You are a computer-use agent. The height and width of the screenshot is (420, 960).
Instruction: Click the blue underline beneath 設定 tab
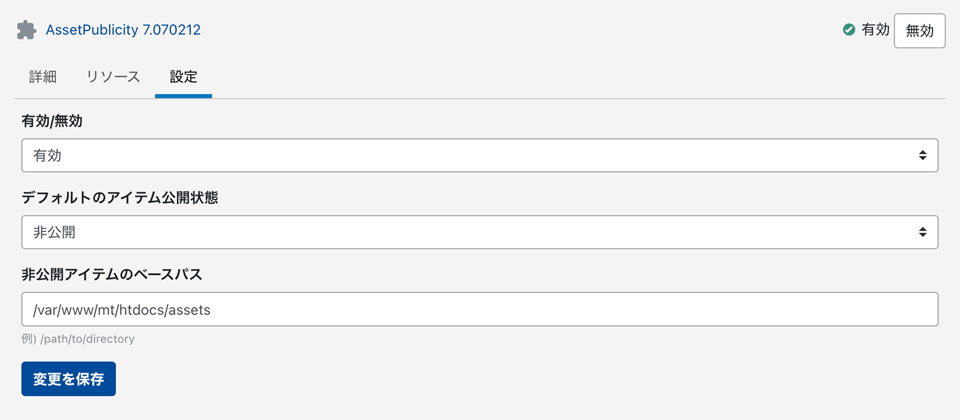point(183,96)
